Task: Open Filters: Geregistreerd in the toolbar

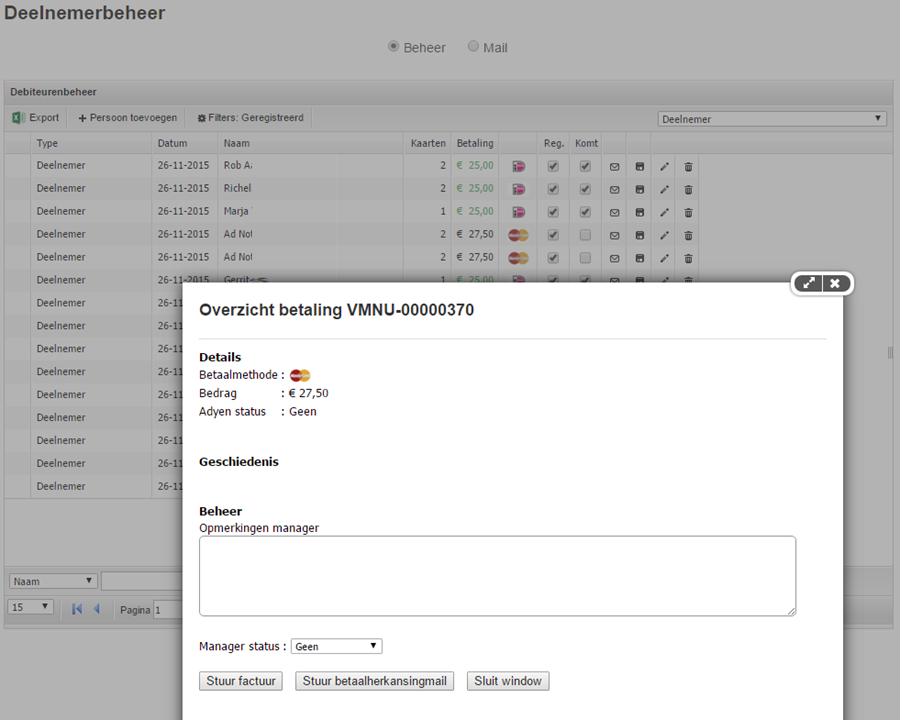Action: (x=250, y=118)
